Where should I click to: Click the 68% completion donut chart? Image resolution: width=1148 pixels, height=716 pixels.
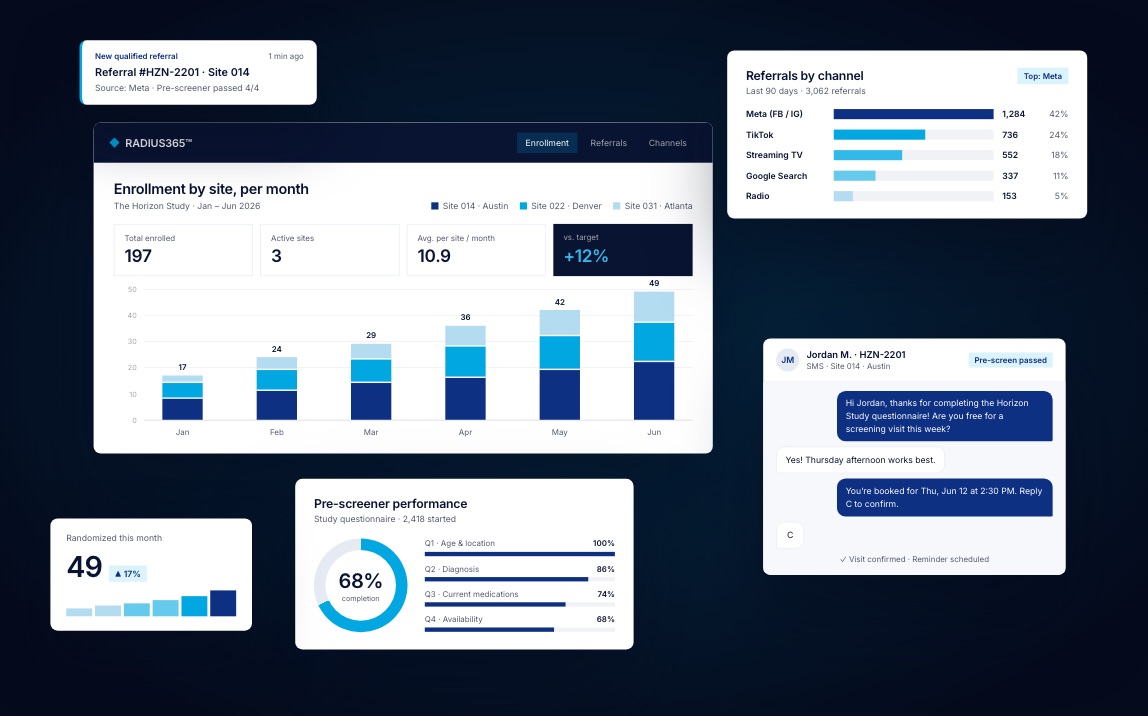click(361, 586)
